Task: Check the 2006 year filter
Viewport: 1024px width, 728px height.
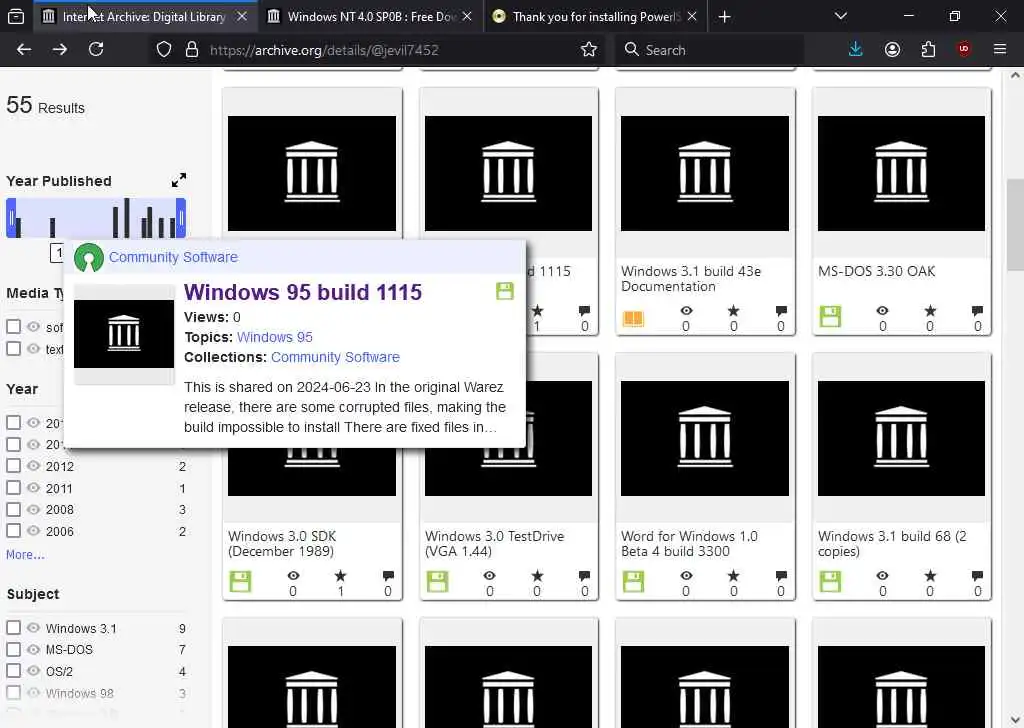Action: pos(13,531)
